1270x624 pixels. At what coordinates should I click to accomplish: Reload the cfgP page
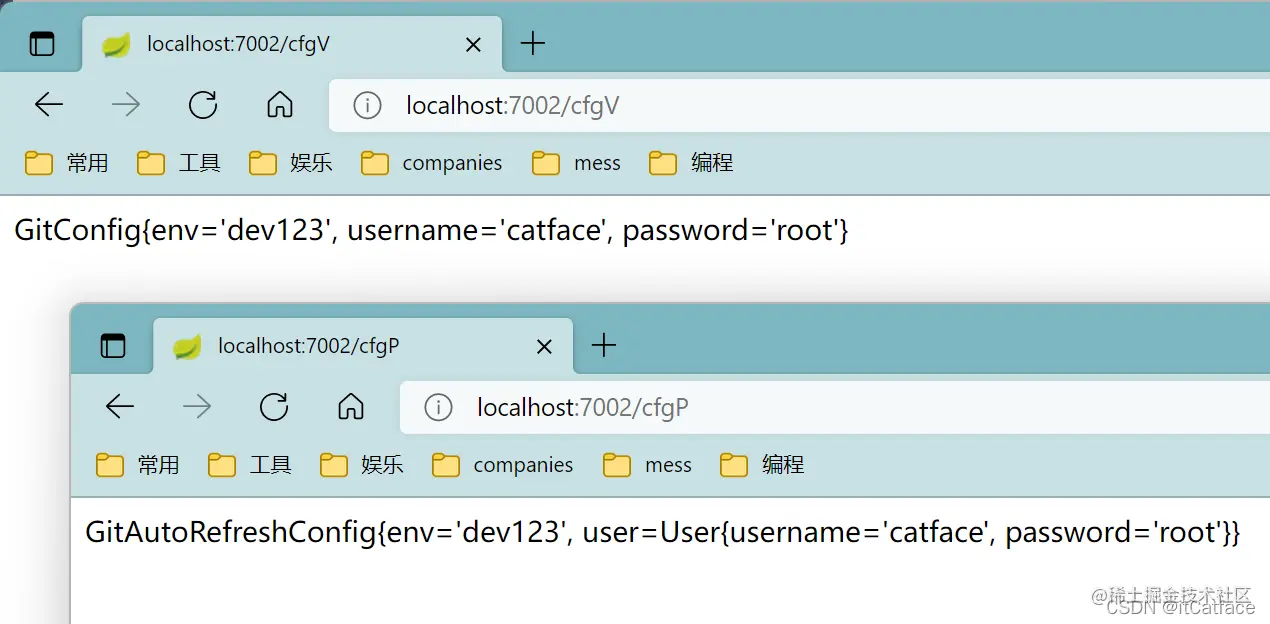(274, 406)
